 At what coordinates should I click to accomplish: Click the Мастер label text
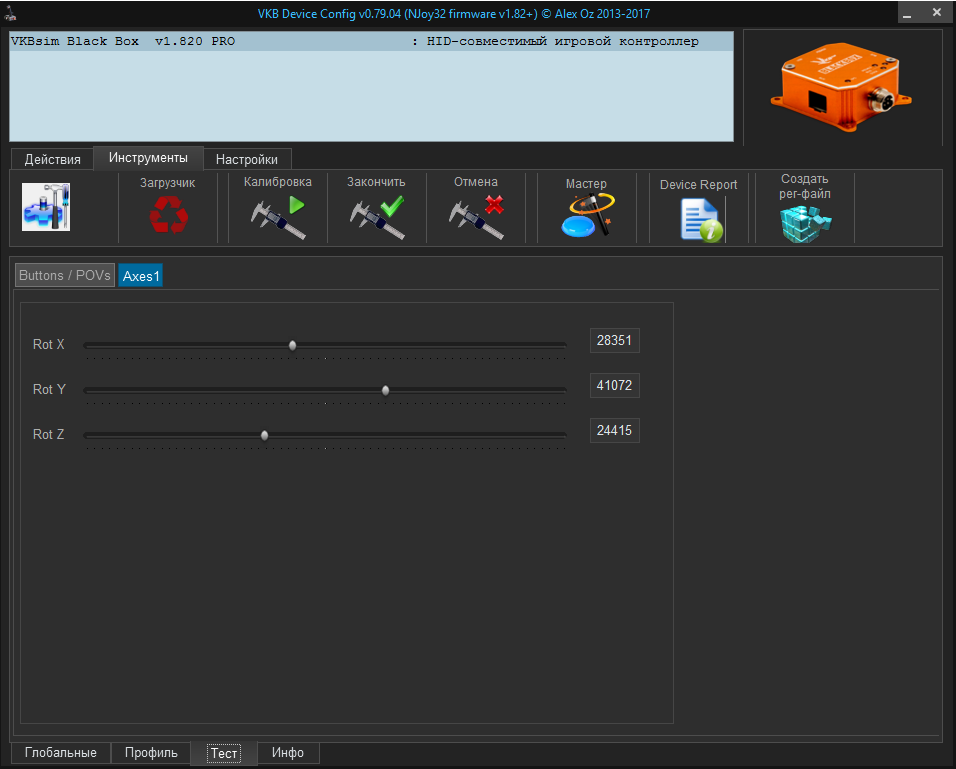pos(586,184)
